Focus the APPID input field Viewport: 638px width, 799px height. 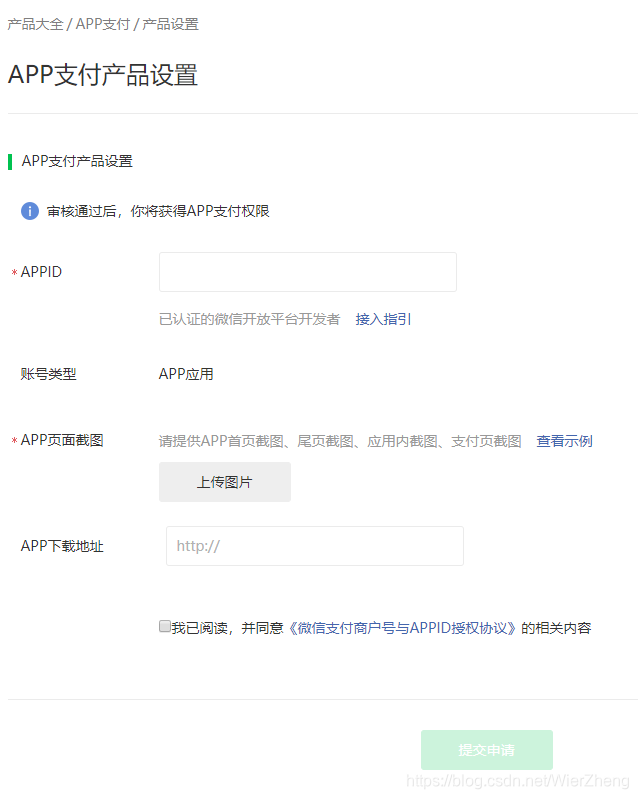point(308,272)
